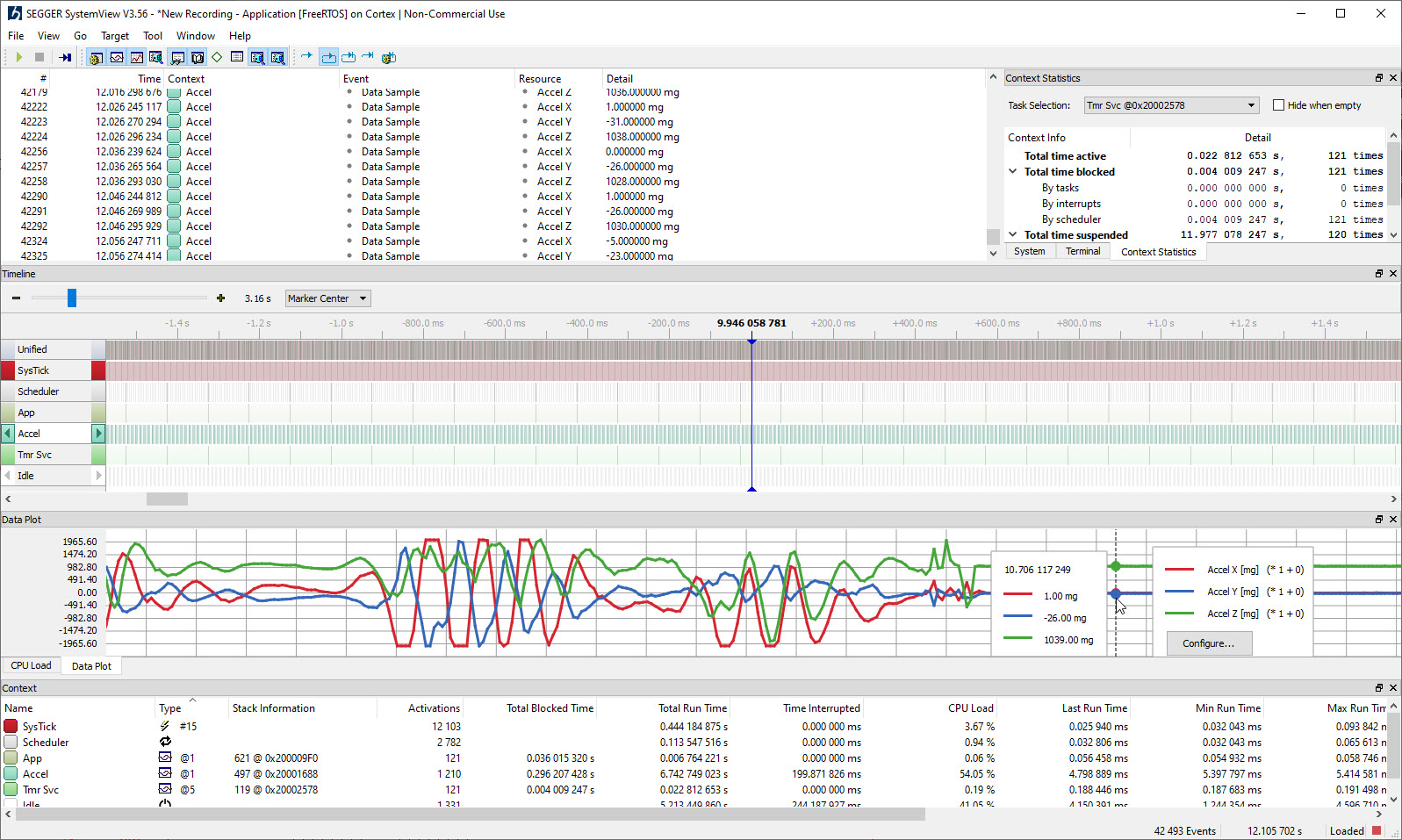Open the Task Selection dropdown
Image resolution: width=1402 pixels, height=840 pixels.
(x=1171, y=105)
